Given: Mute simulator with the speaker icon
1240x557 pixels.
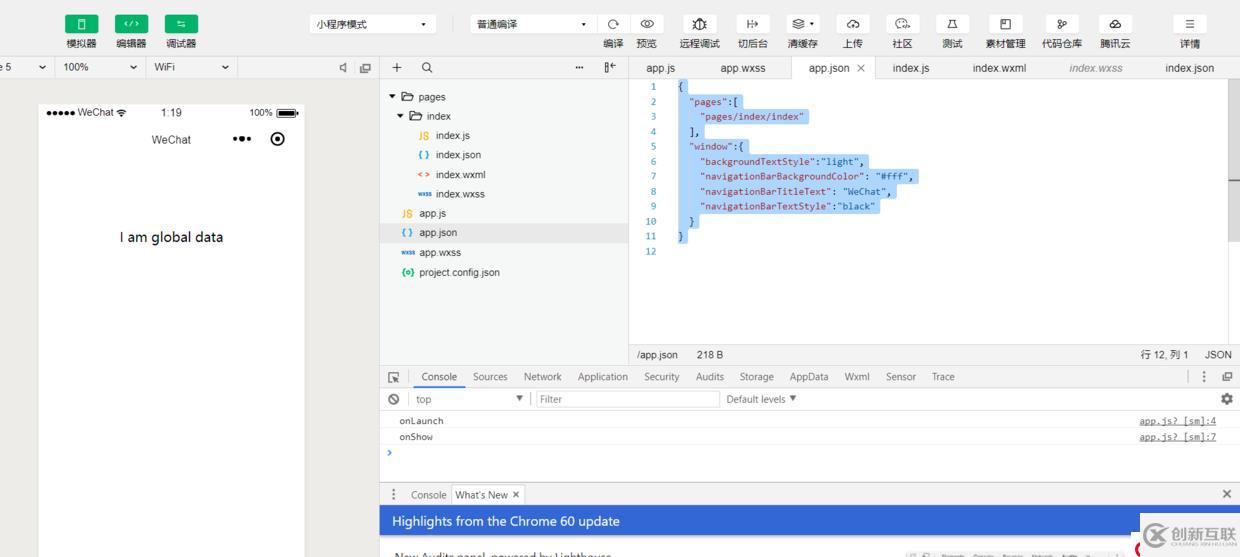Looking at the screenshot, I should (x=343, y=68).
